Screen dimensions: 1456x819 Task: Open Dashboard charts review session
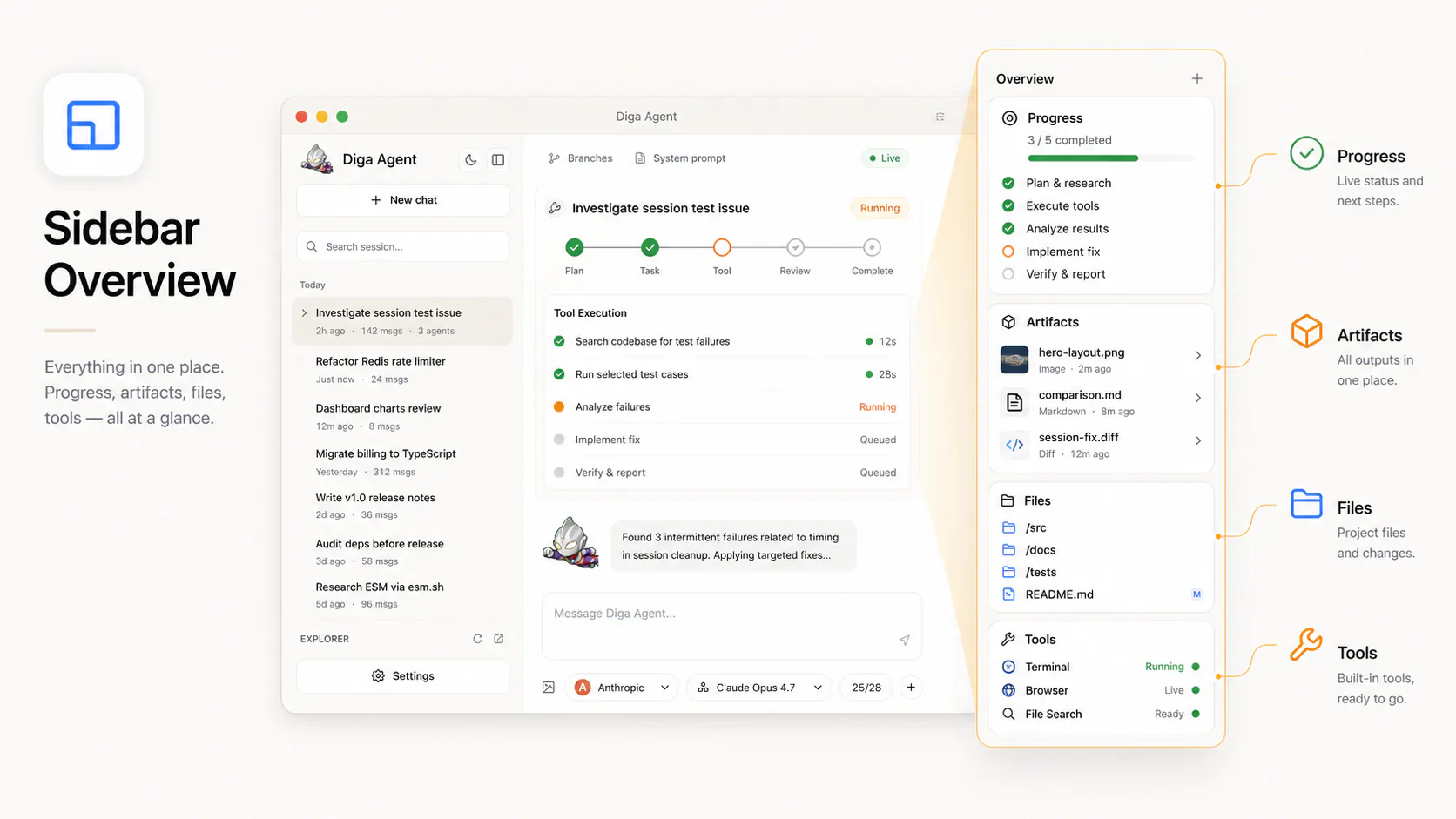click(403, 416)
